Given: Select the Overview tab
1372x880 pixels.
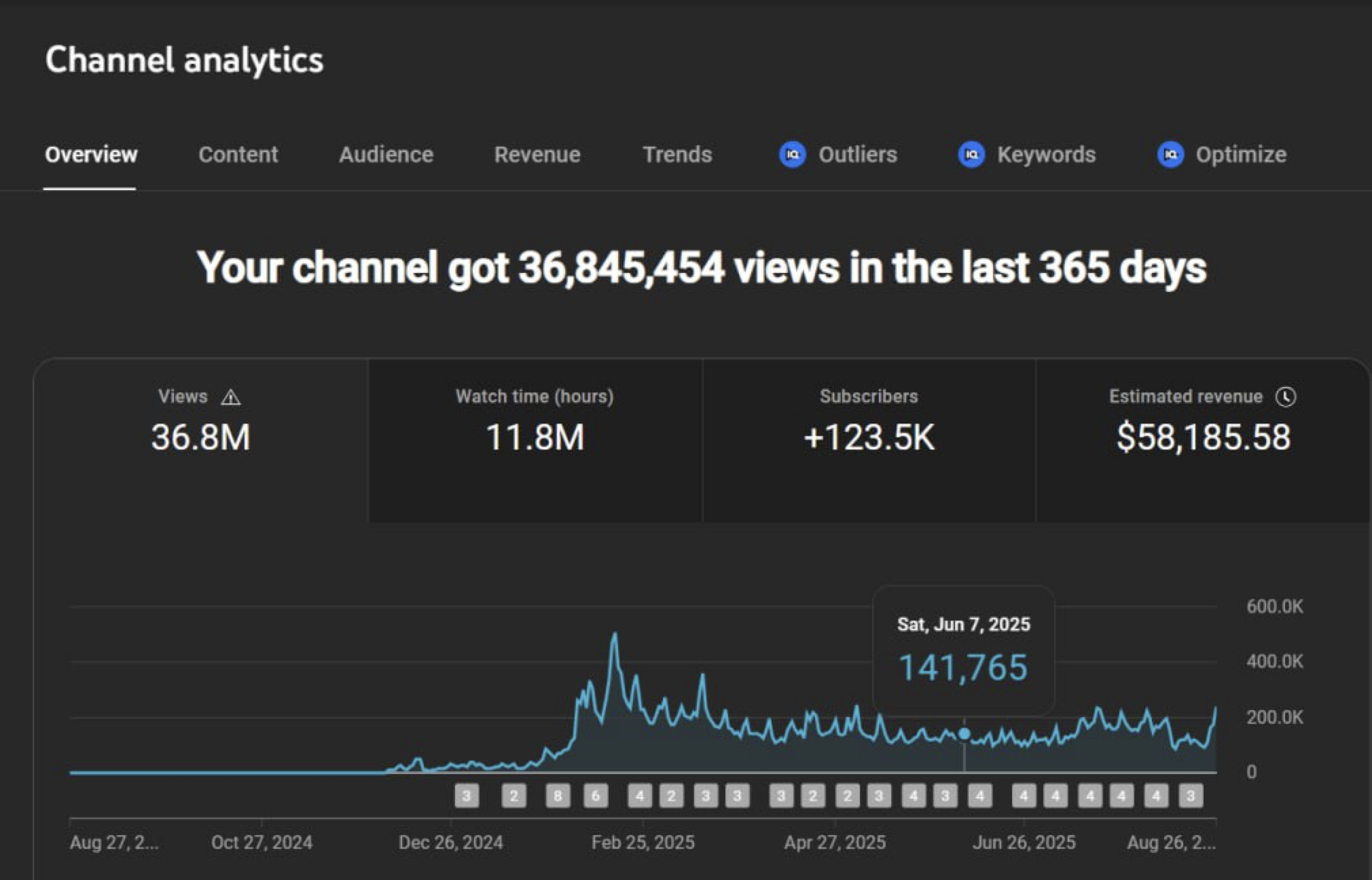Looking at the screenshot, I should pos(91,155).
